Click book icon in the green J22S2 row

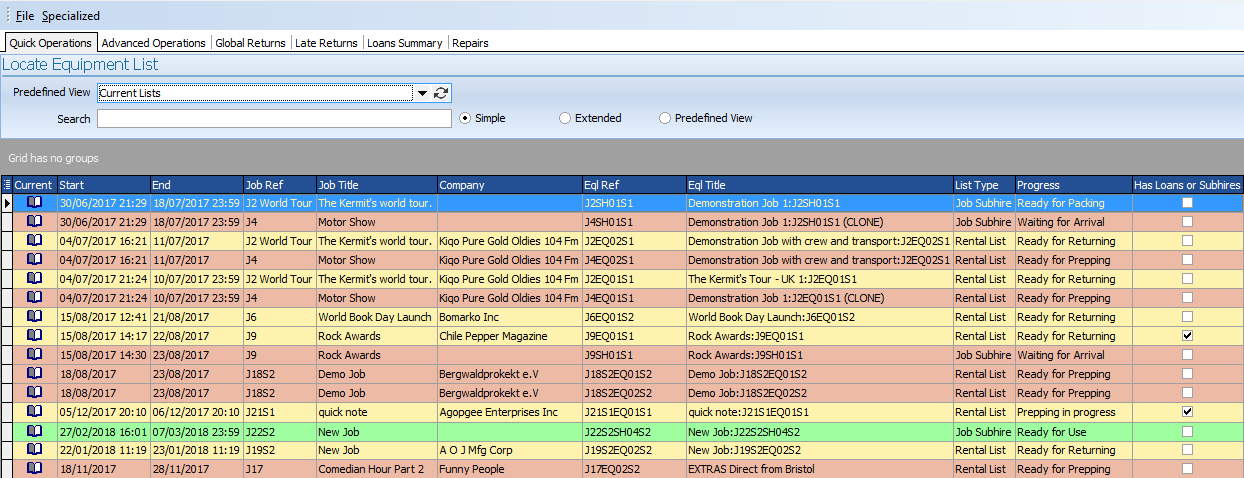pos(35,431)
